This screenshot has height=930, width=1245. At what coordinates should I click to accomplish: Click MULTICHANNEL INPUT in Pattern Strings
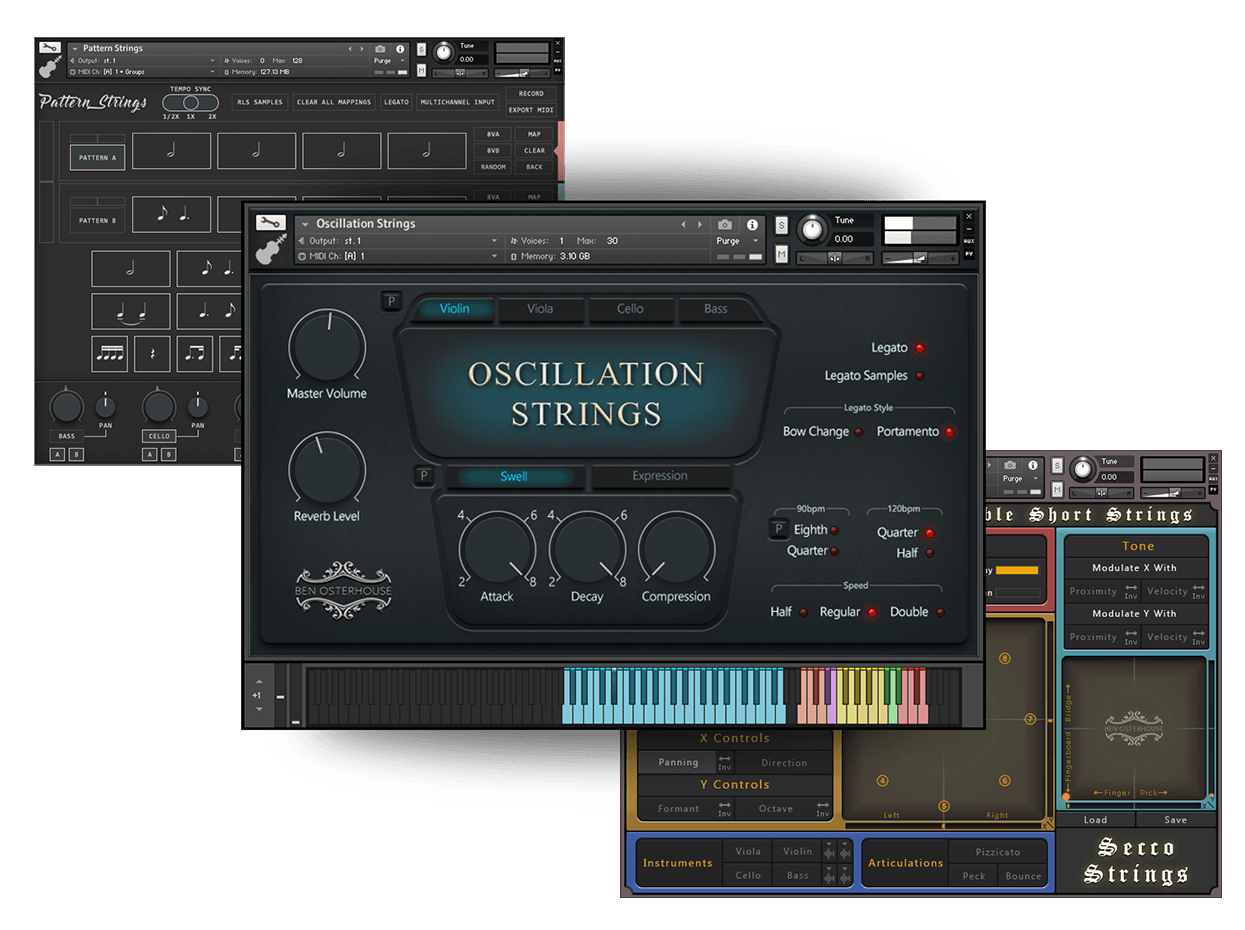point(458,102)
